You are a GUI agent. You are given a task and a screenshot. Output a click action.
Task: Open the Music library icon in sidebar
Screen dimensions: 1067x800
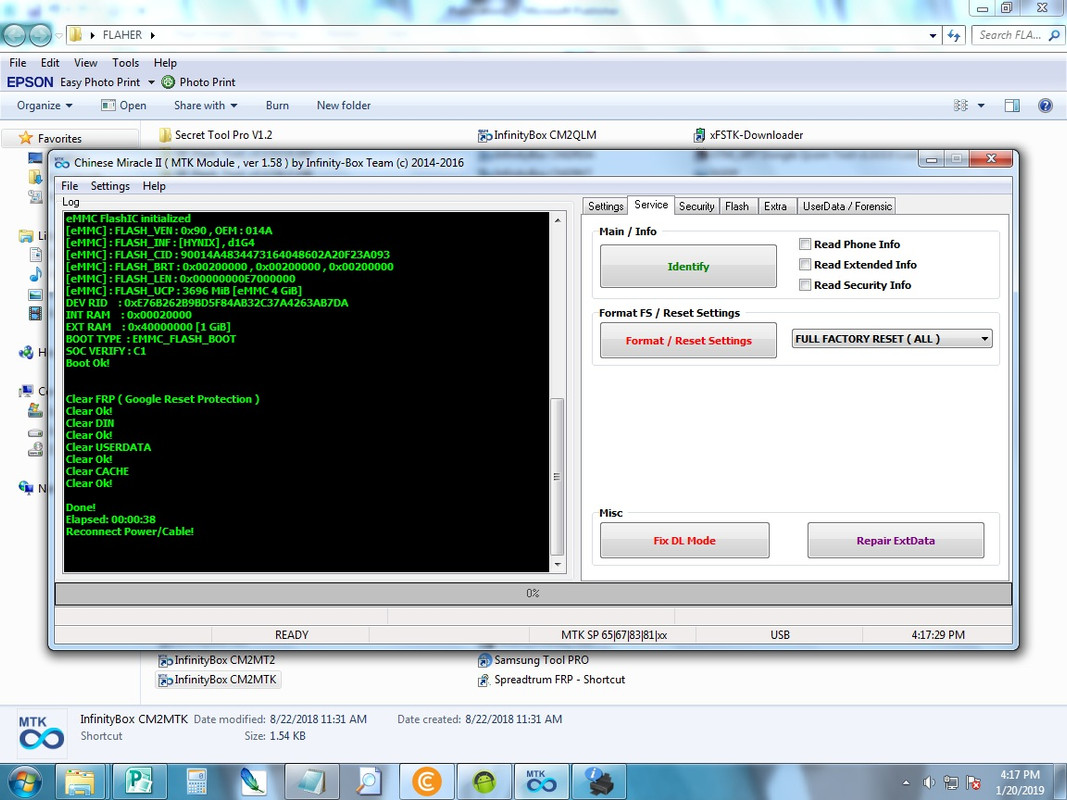(x=35, y=274)
